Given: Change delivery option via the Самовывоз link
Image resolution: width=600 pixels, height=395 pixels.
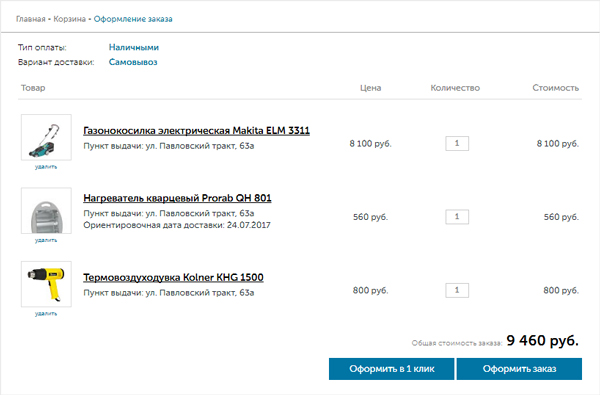Looking at the screenshot, I should 133,62.
